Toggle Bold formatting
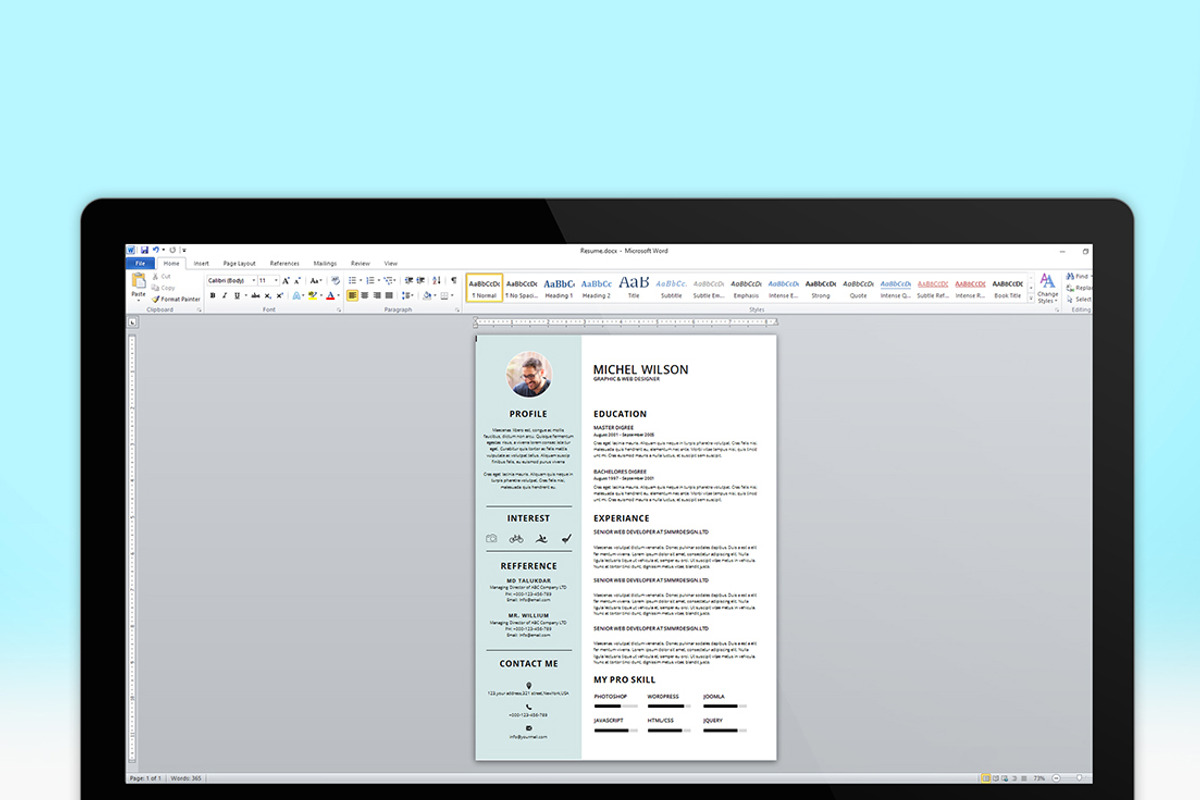The width and height of the screenshot is (1200, 800). [x=213, y=296]
